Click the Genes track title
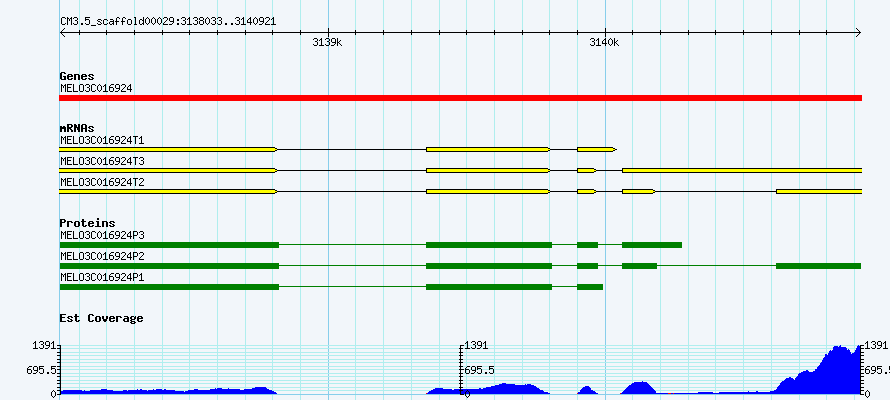Image resolution: width=890 pixels, height=400 pixels. click(77, 76)
